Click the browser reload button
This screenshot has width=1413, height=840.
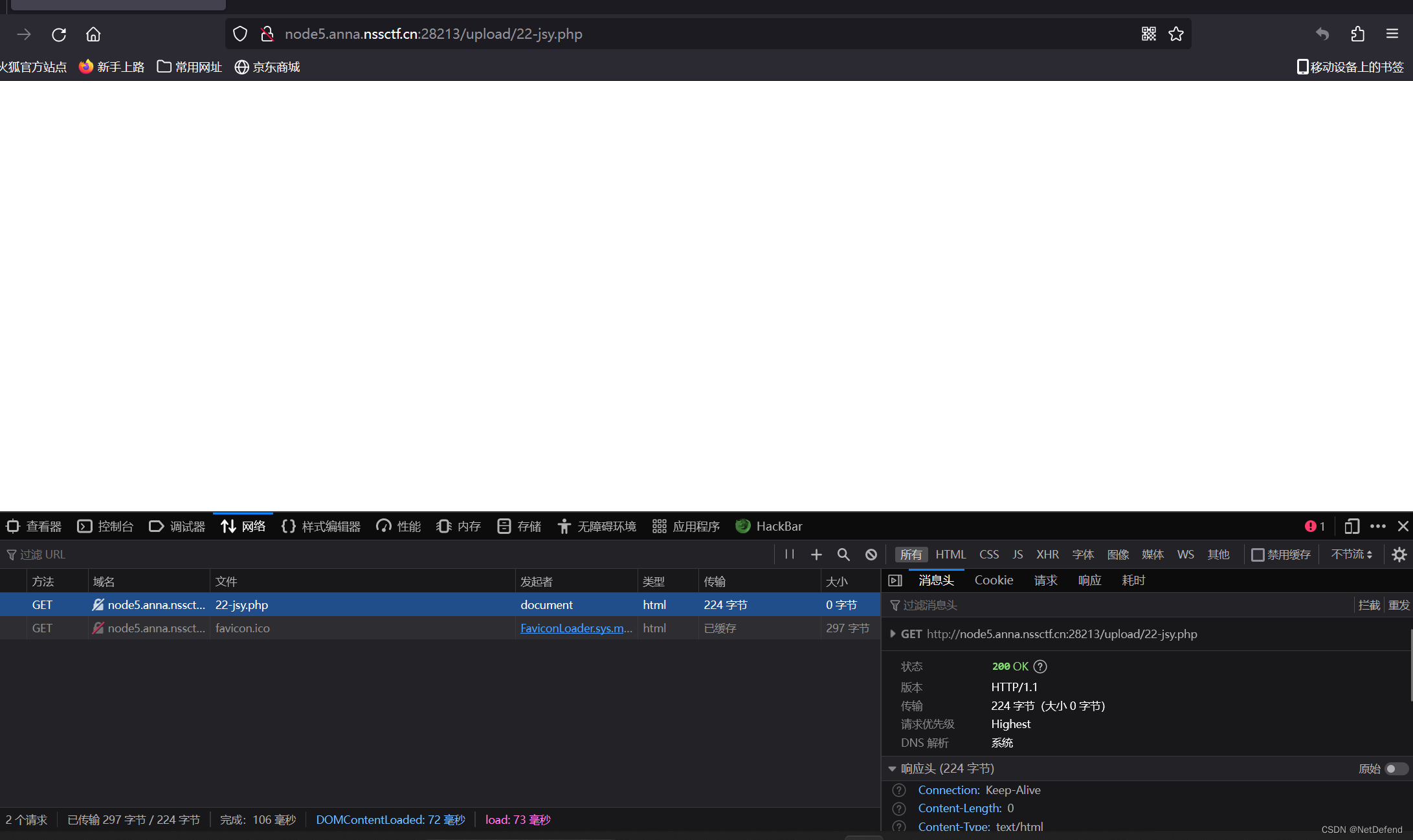pyautogui.click(x=59, y=34)
